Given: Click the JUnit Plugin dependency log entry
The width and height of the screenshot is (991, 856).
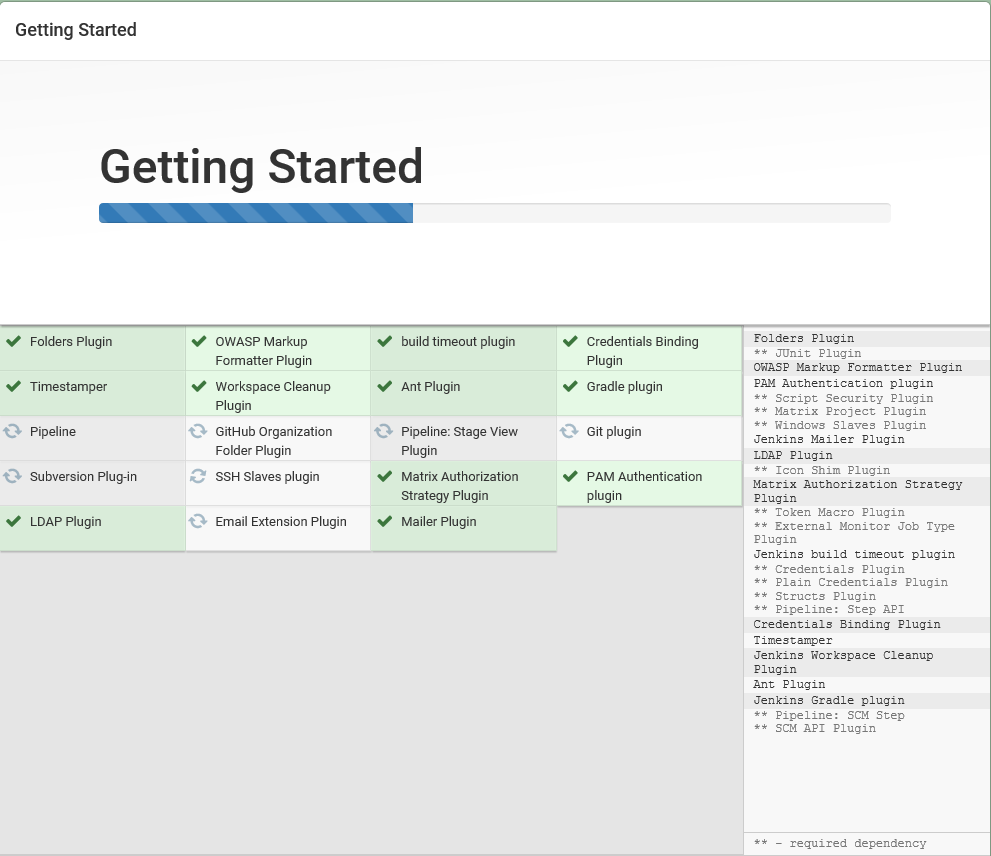Looking at the screenshot, I should (807, 353).
